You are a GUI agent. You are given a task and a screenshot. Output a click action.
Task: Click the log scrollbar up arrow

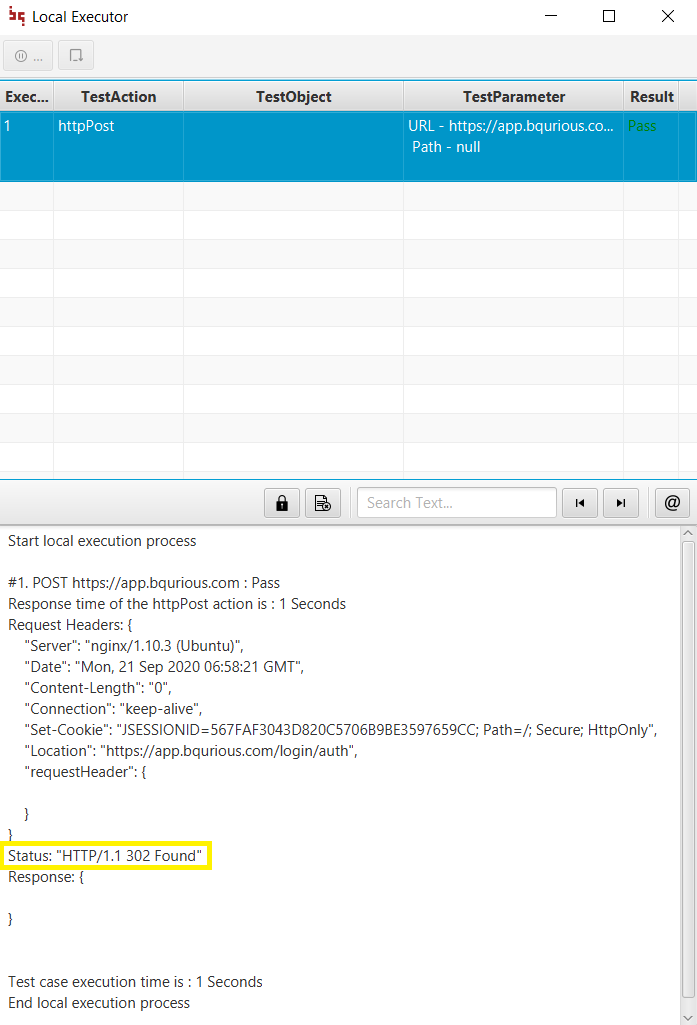688,533
